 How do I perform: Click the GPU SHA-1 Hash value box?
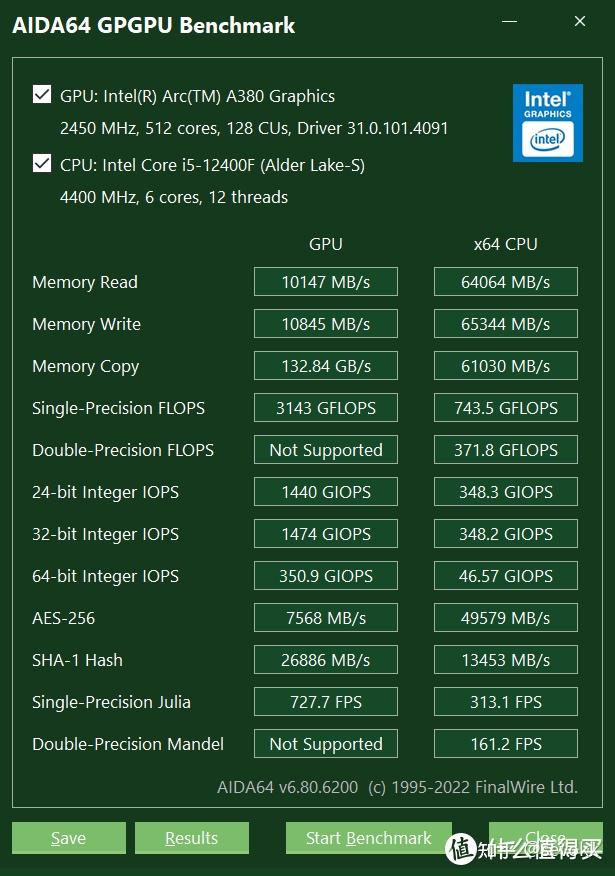(325, 660)
